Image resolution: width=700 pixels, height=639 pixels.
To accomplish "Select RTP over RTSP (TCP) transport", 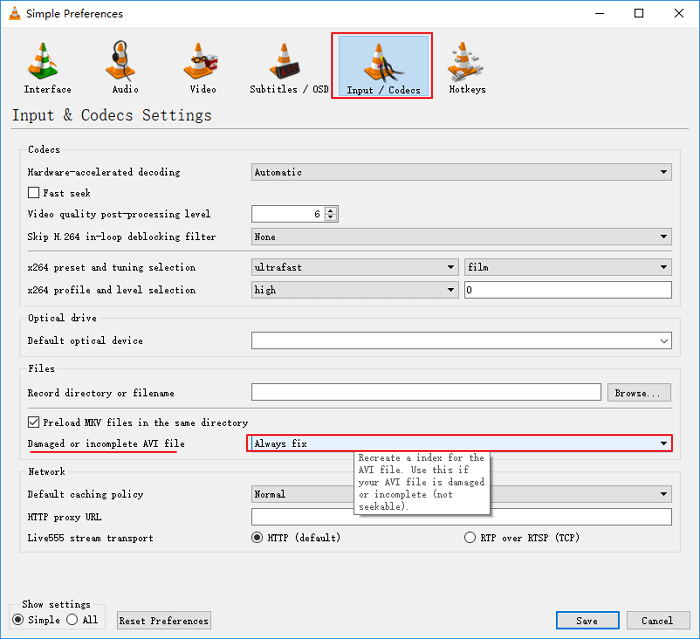I will (x=470, y=537).
